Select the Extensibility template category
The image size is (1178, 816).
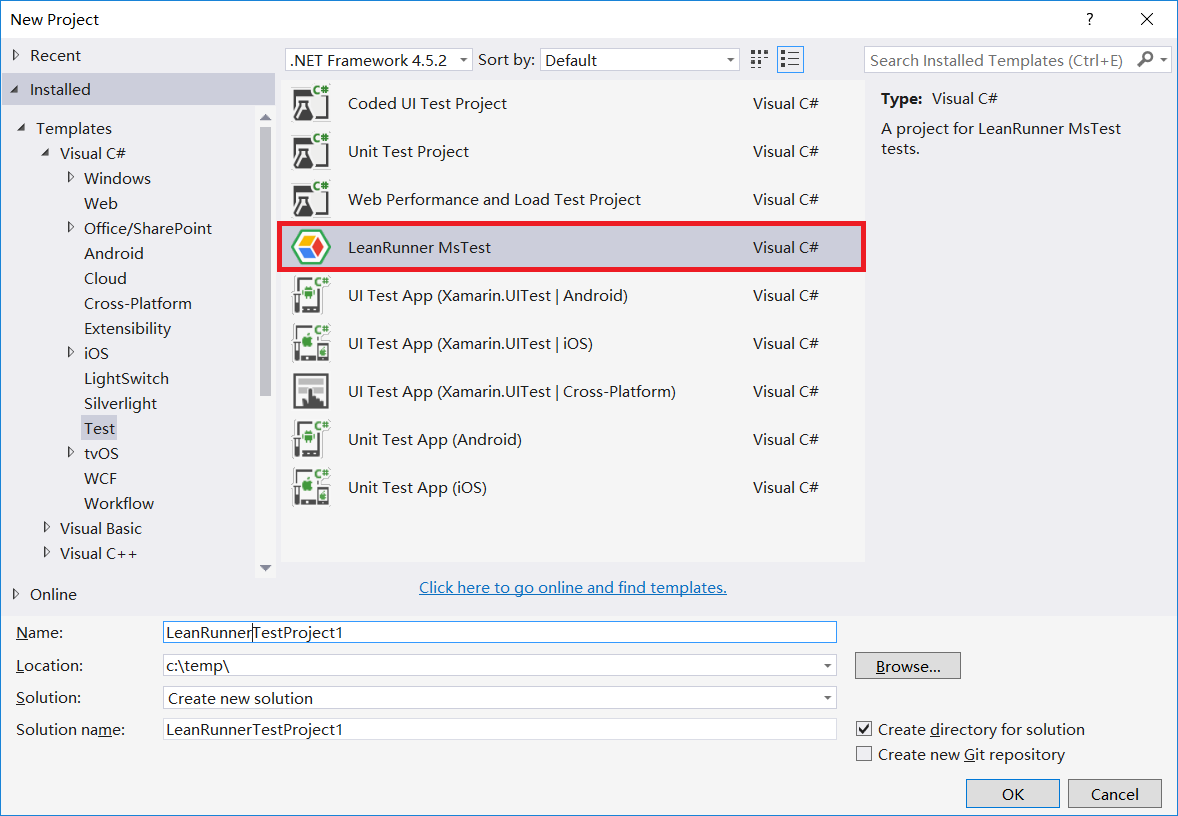coord(127,328)
